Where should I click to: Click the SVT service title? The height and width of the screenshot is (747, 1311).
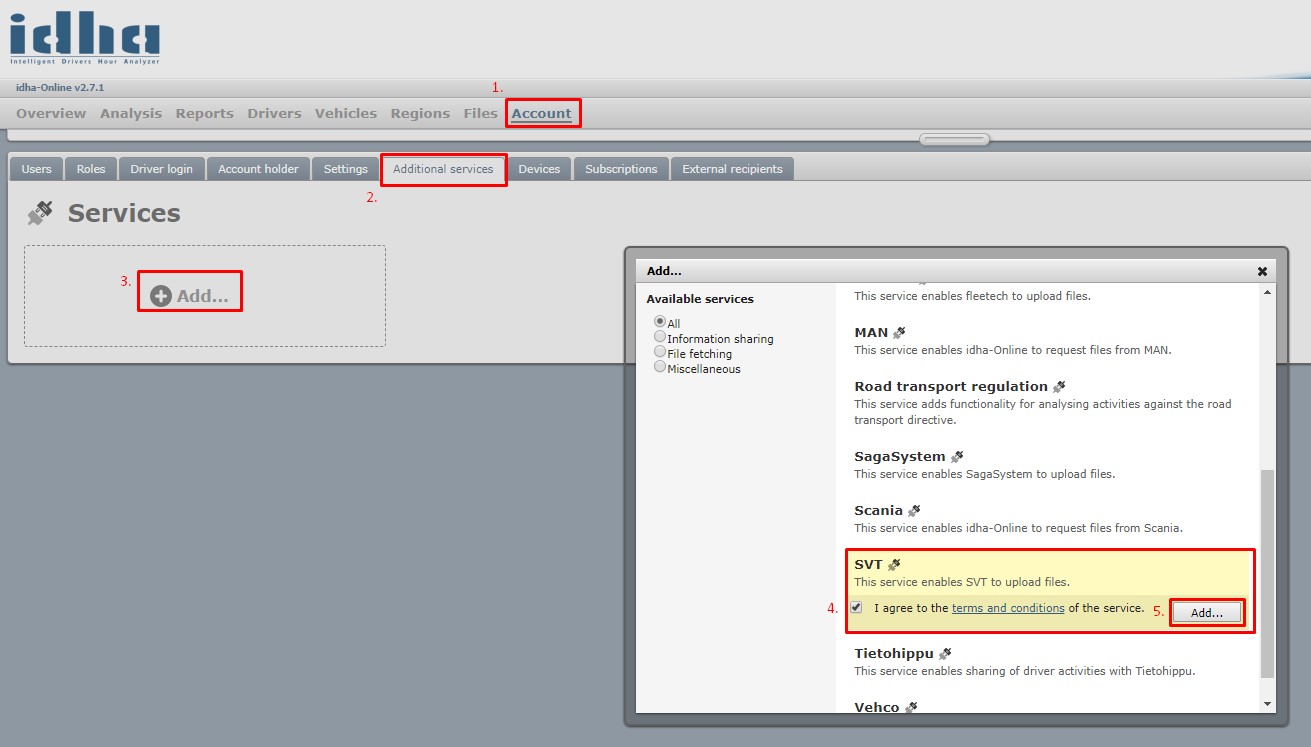tap(868, 564)
